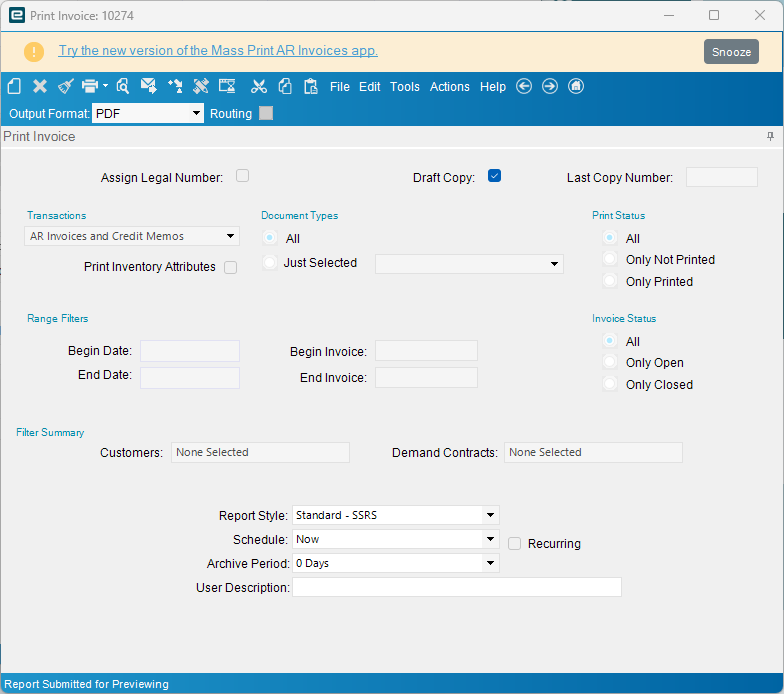Click the 'Filter Summary' section label
The image size is (784, 694).
(x=50, y=432)
